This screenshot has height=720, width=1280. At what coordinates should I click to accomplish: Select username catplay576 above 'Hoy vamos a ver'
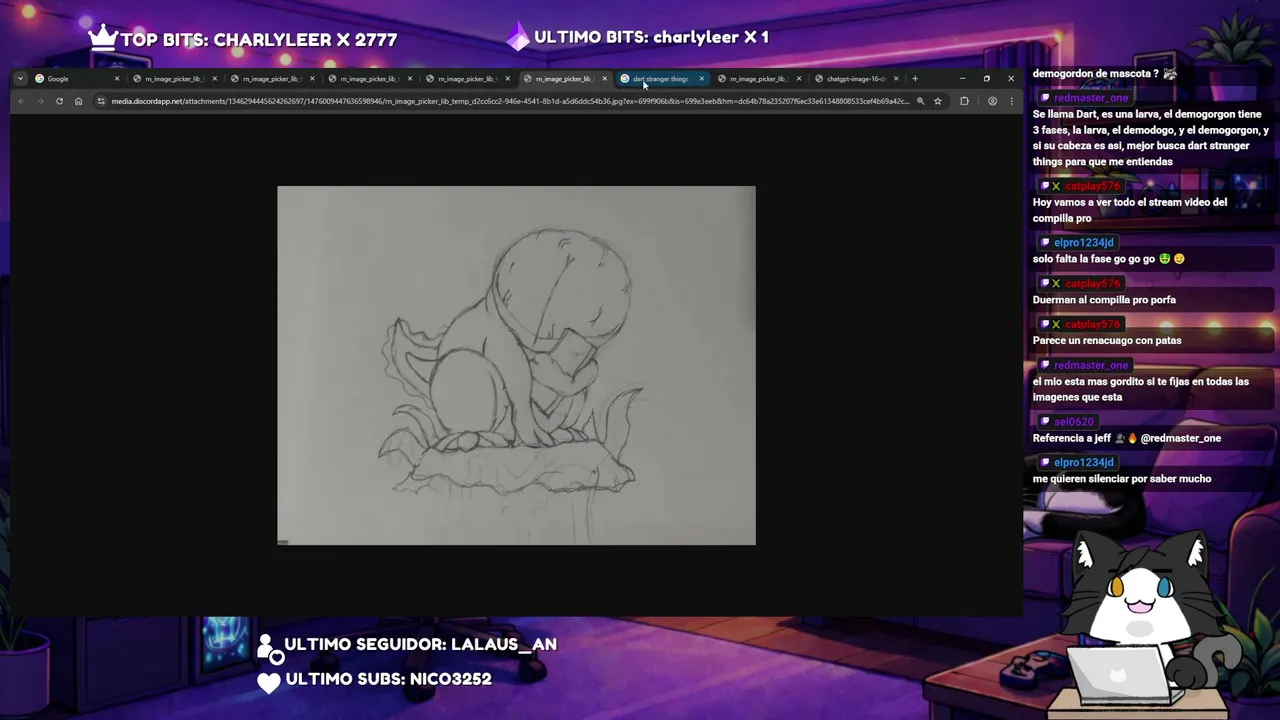pos(1092,186)
